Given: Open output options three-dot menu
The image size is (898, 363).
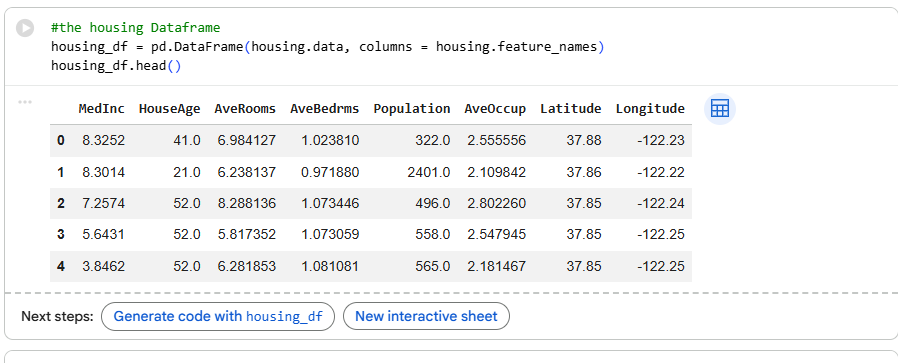Looking at the screenshot, I should [25, 102].
